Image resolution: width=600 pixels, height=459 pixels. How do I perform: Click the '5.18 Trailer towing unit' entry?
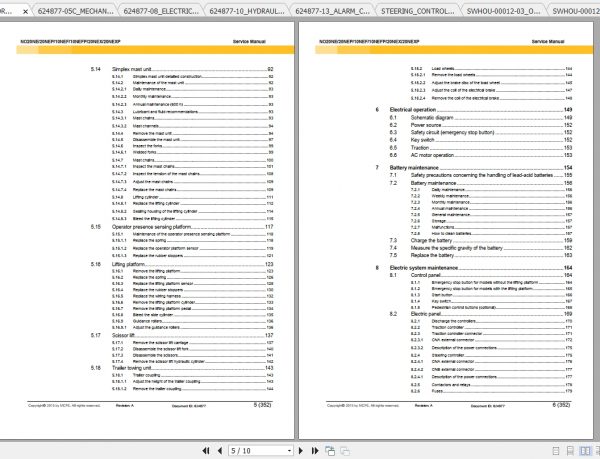pos(182,368)
